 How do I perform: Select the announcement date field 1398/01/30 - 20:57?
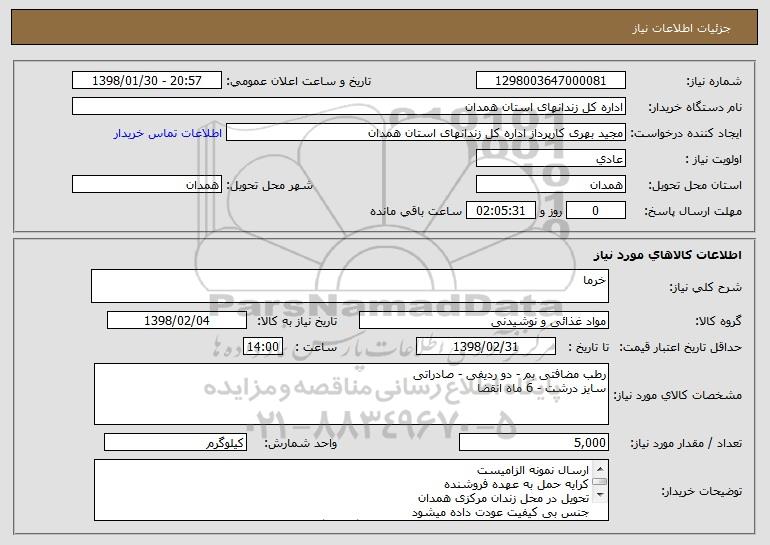pos(147,81)
